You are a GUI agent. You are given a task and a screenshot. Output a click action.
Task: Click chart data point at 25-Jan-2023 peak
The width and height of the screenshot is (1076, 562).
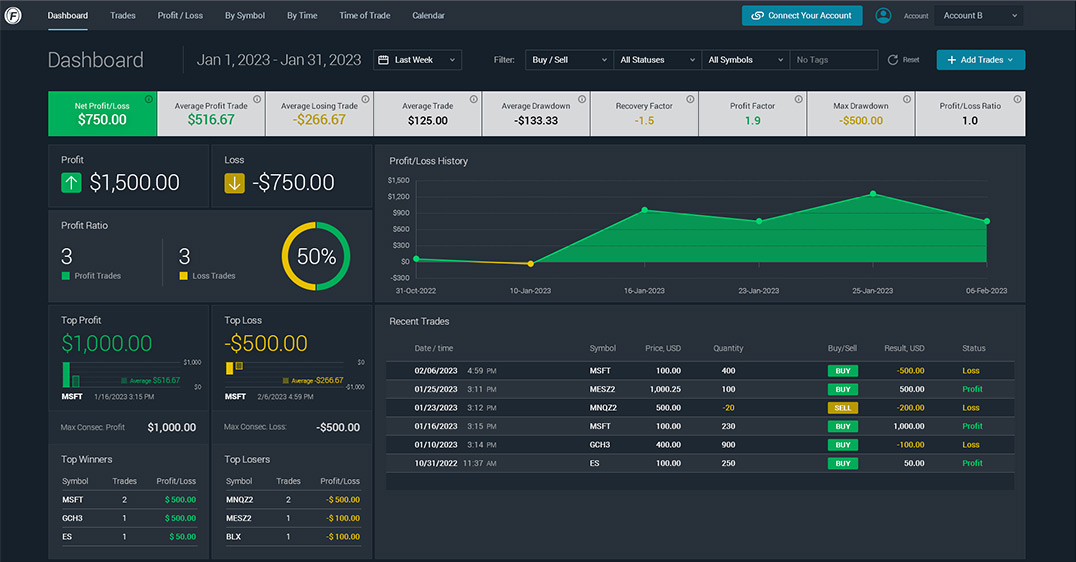click(873, 194)
